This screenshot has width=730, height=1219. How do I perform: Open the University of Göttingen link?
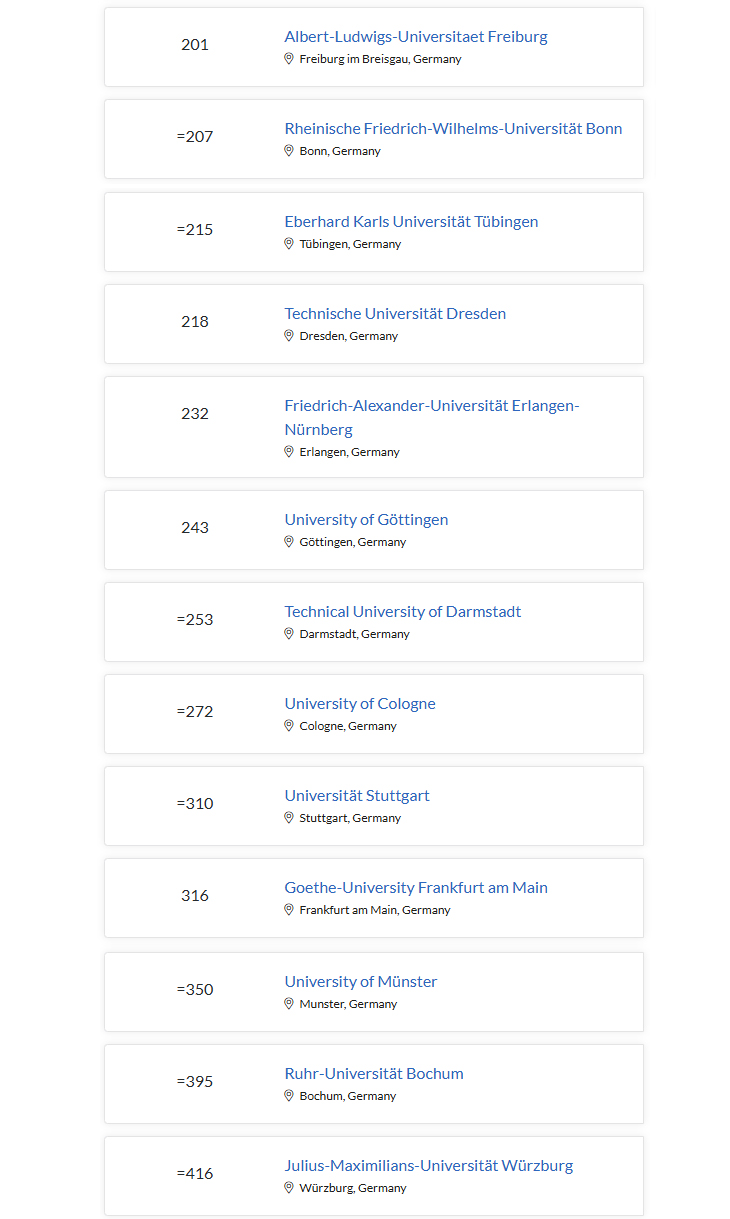[366, 520]
